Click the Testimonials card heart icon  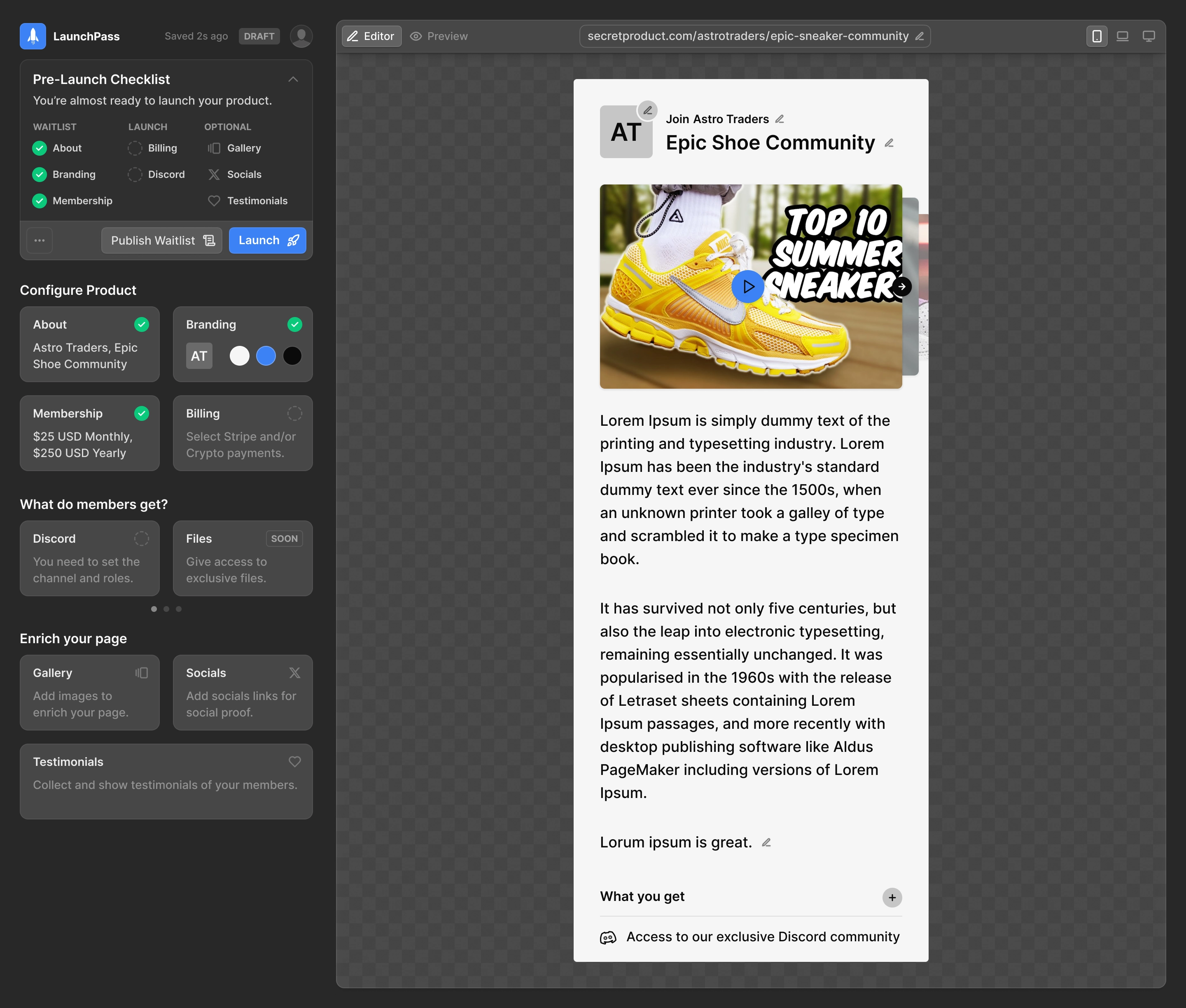click(x=294, y=761)
